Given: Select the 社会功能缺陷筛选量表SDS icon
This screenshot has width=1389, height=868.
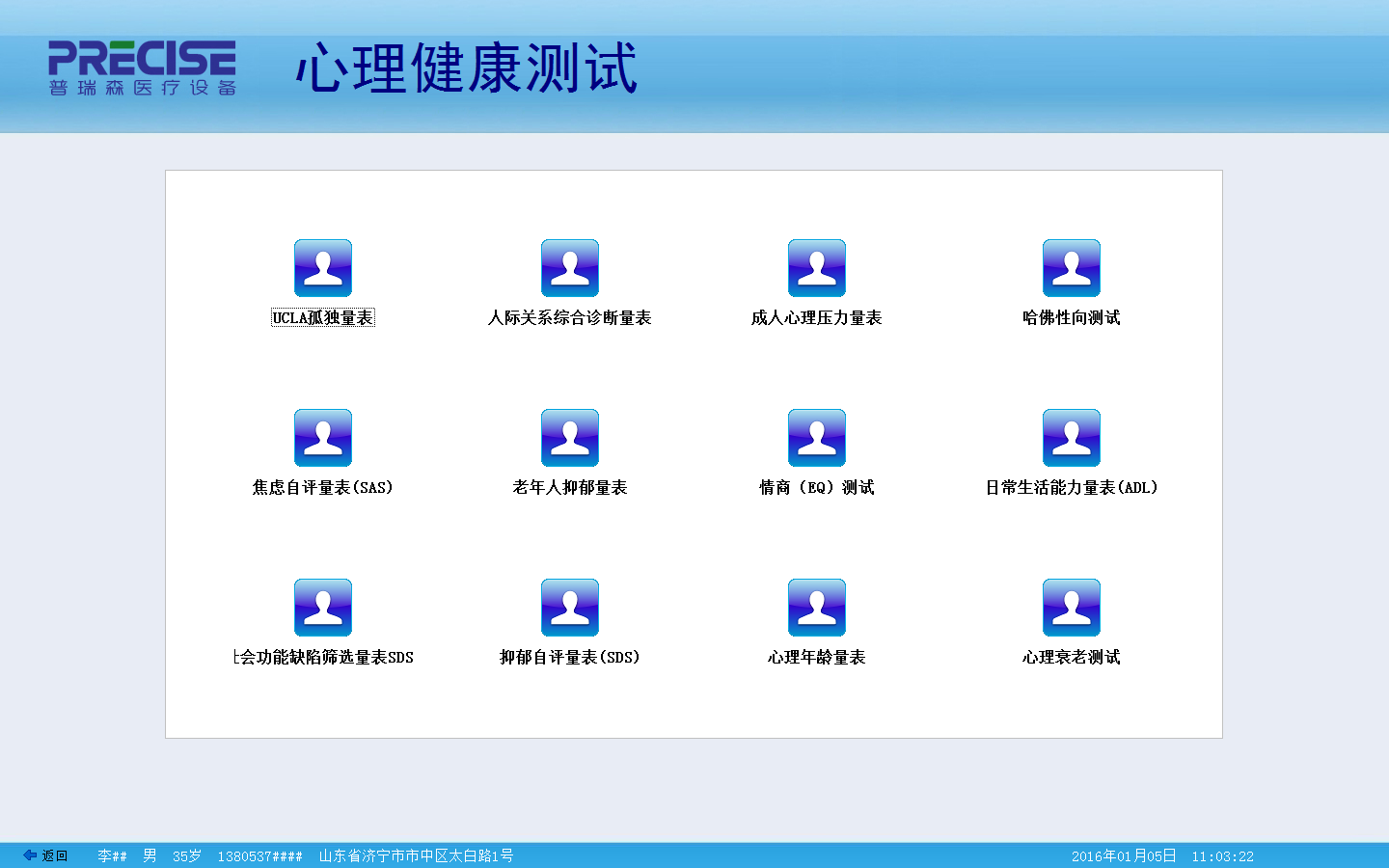Looking at the screenshot, I should [x=322, y=608].
